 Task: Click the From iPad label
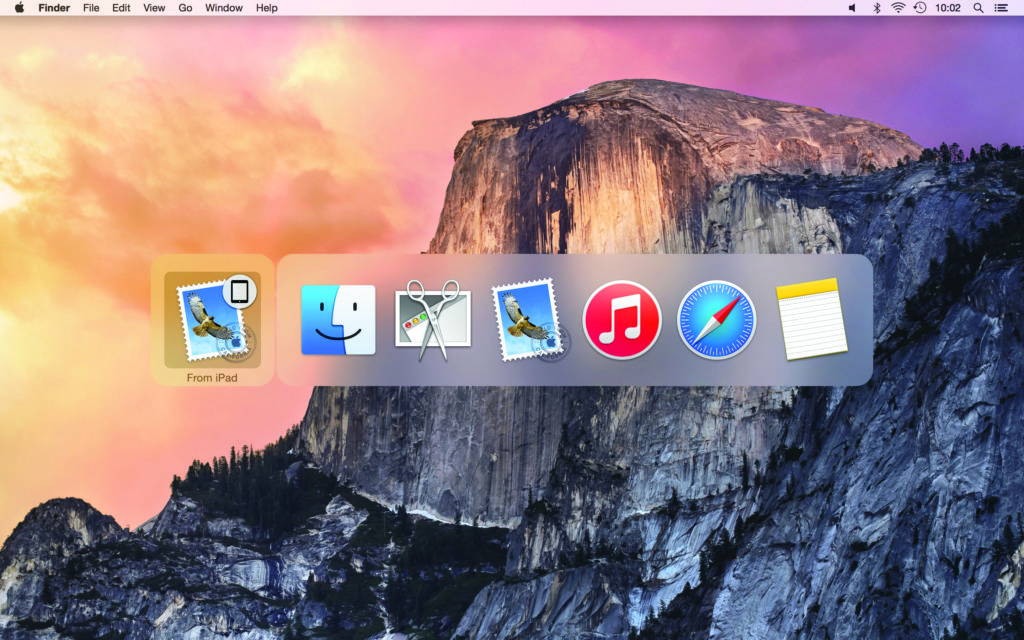[x=212, y=377]
